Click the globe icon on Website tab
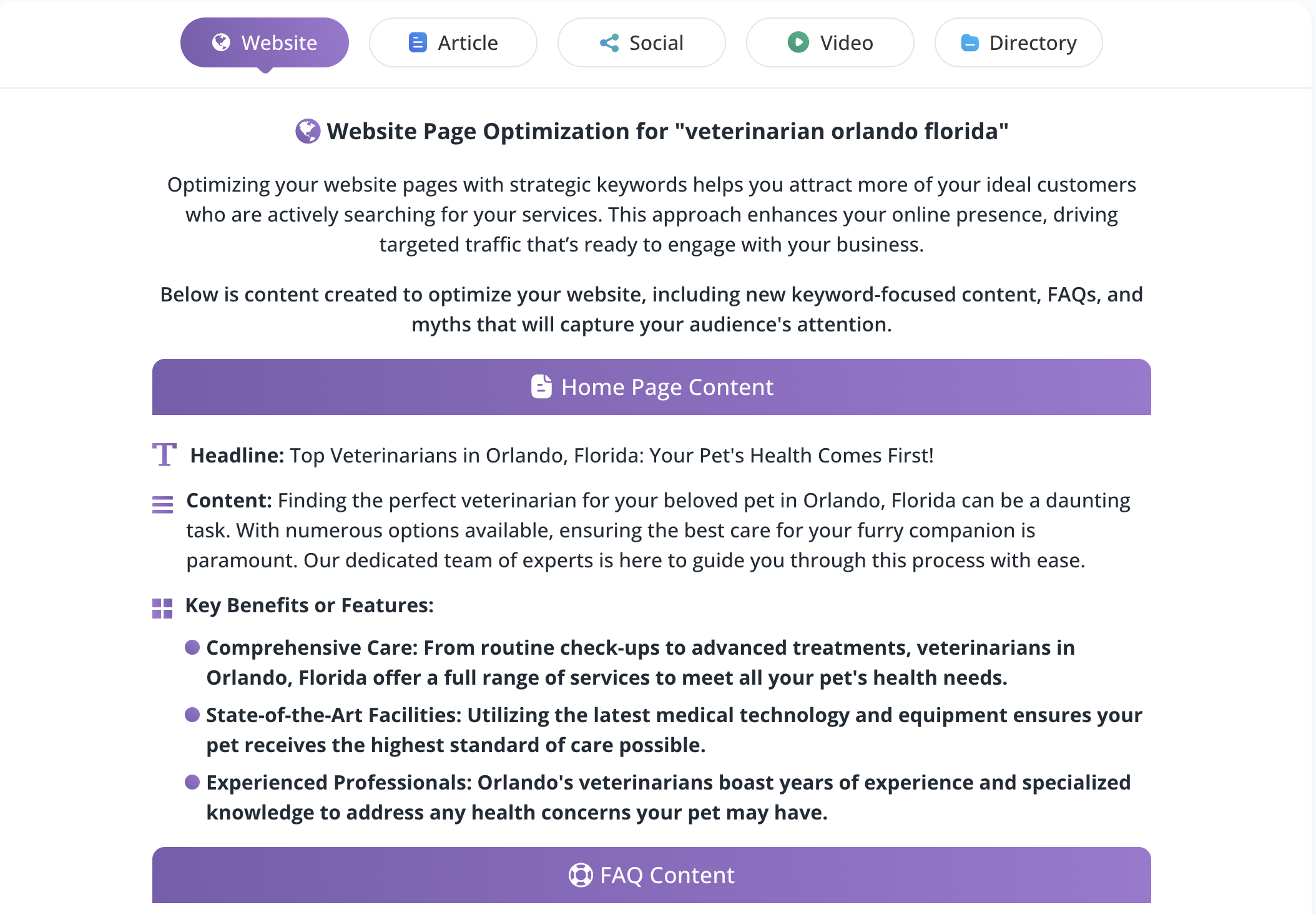1316x915 pixels. pyautogui.click(x=221, y=42)
